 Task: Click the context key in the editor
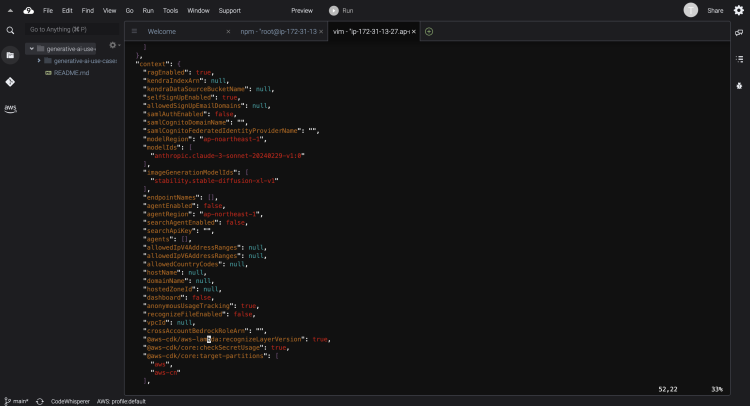click(x=153, y=64)
